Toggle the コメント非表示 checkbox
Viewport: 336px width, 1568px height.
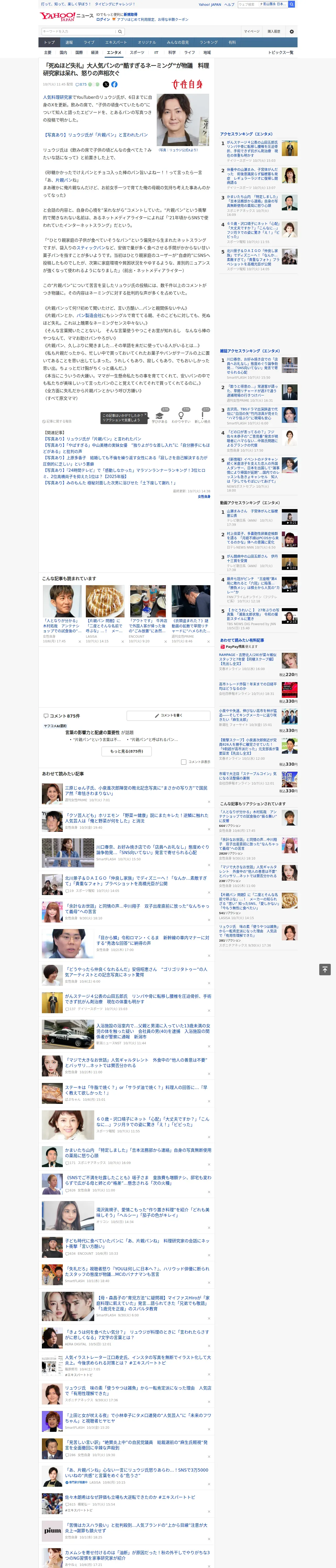click(183, 762)
